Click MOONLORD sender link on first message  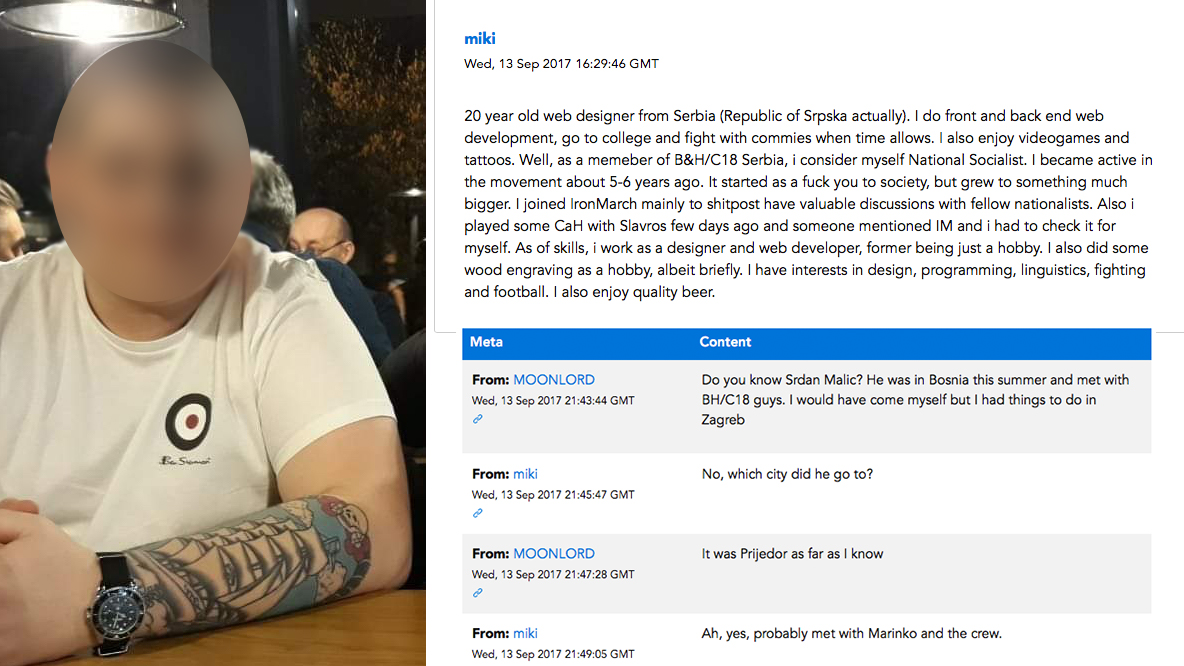coord(554,380)
